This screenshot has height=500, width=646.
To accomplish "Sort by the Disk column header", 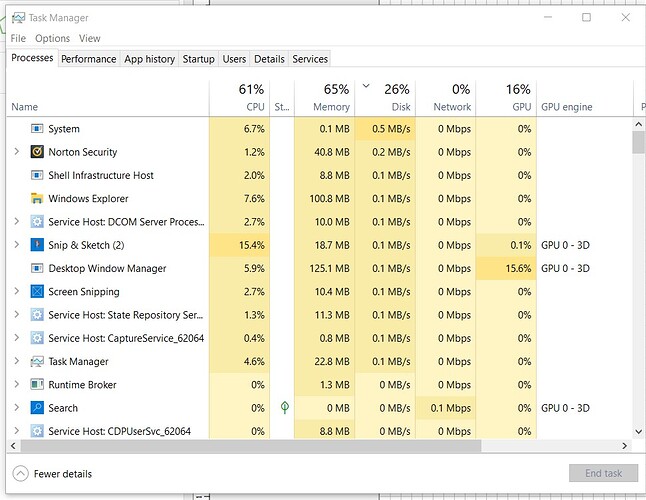I will [385, 99].
